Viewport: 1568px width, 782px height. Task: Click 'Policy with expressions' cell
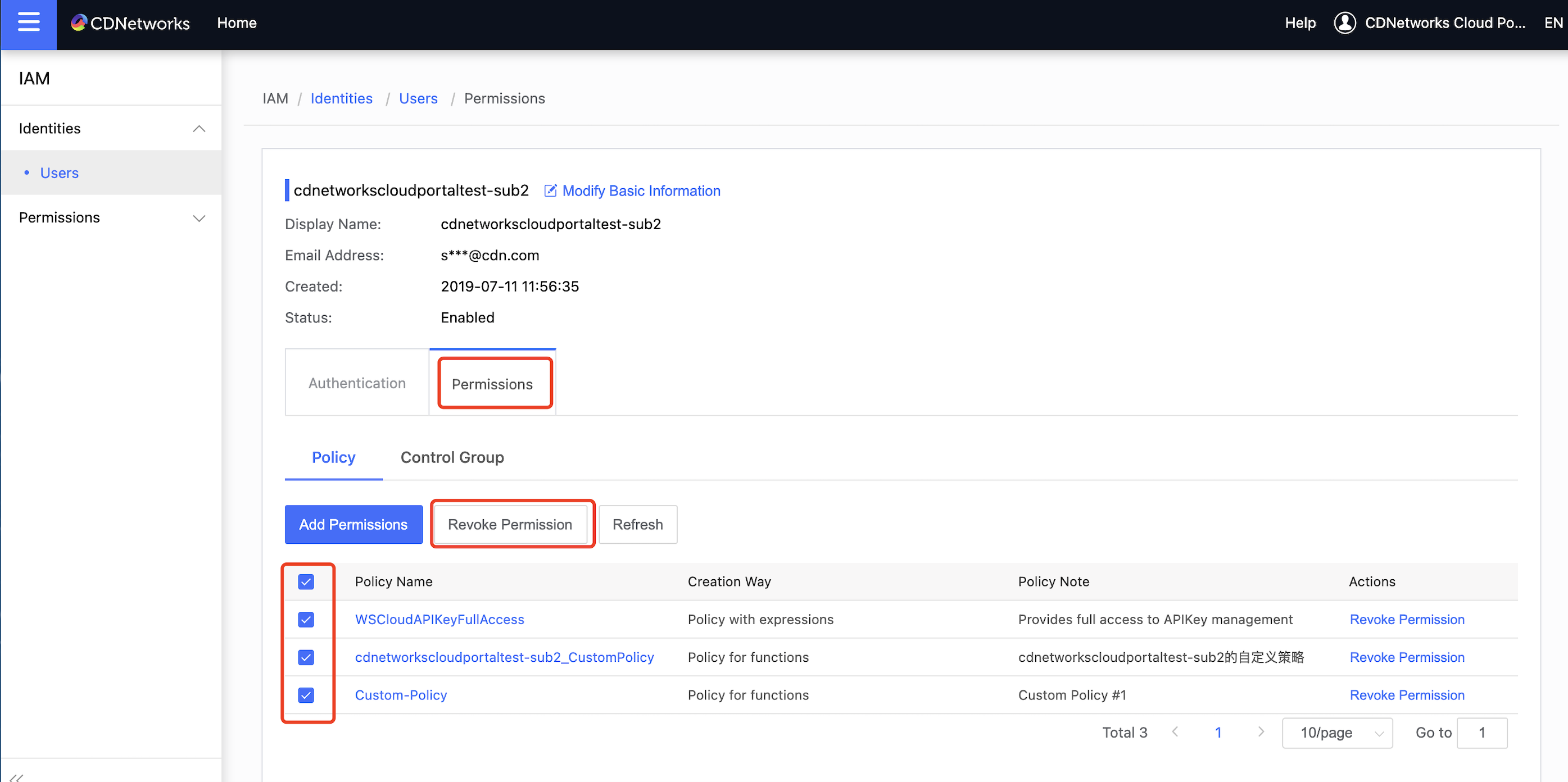(761, 620)
